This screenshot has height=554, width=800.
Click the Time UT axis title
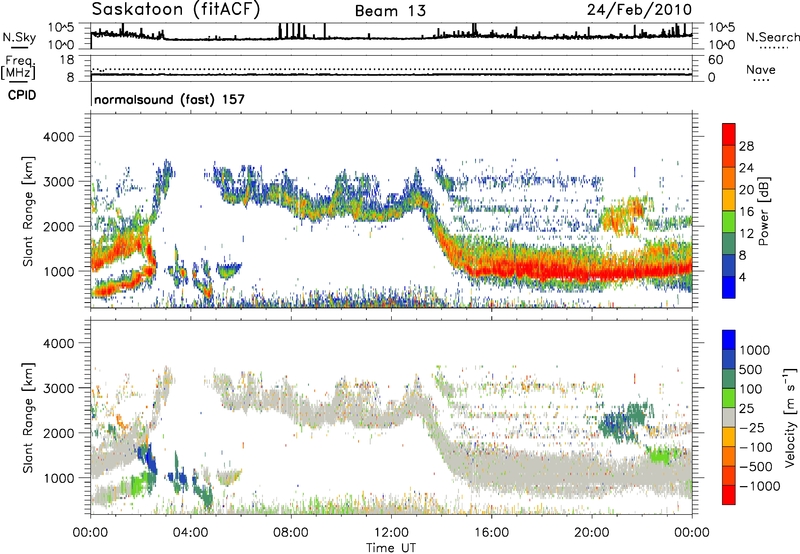(x=391, y=548)
